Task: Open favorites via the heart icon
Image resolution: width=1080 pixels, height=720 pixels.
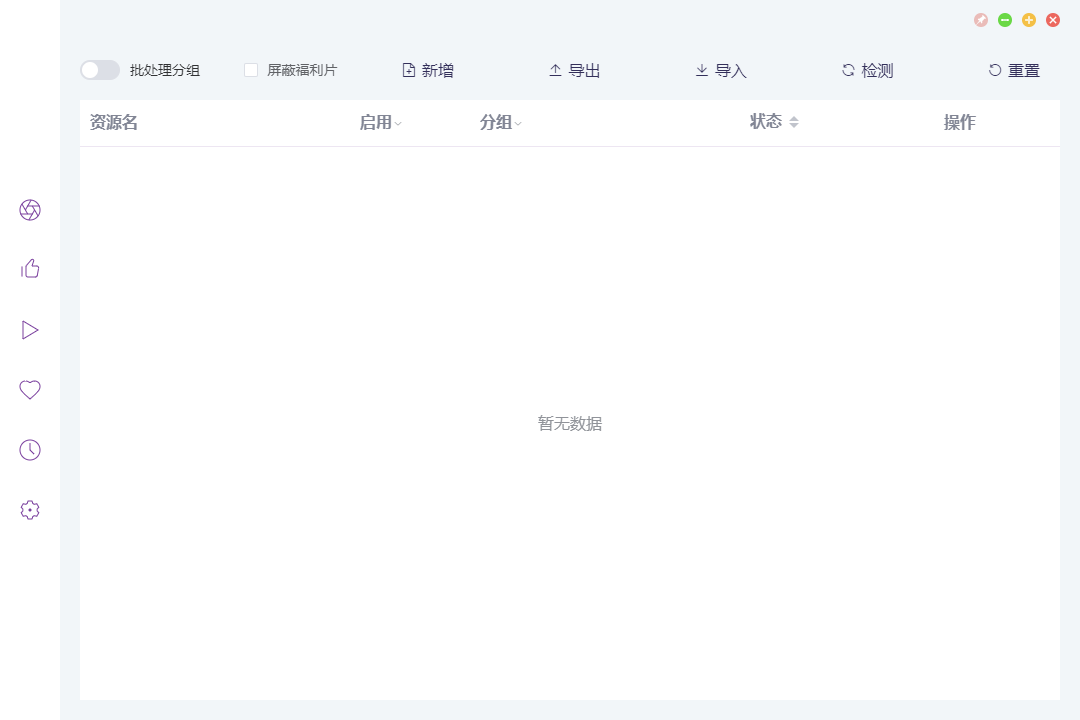Action: click(x=30, y=389)
